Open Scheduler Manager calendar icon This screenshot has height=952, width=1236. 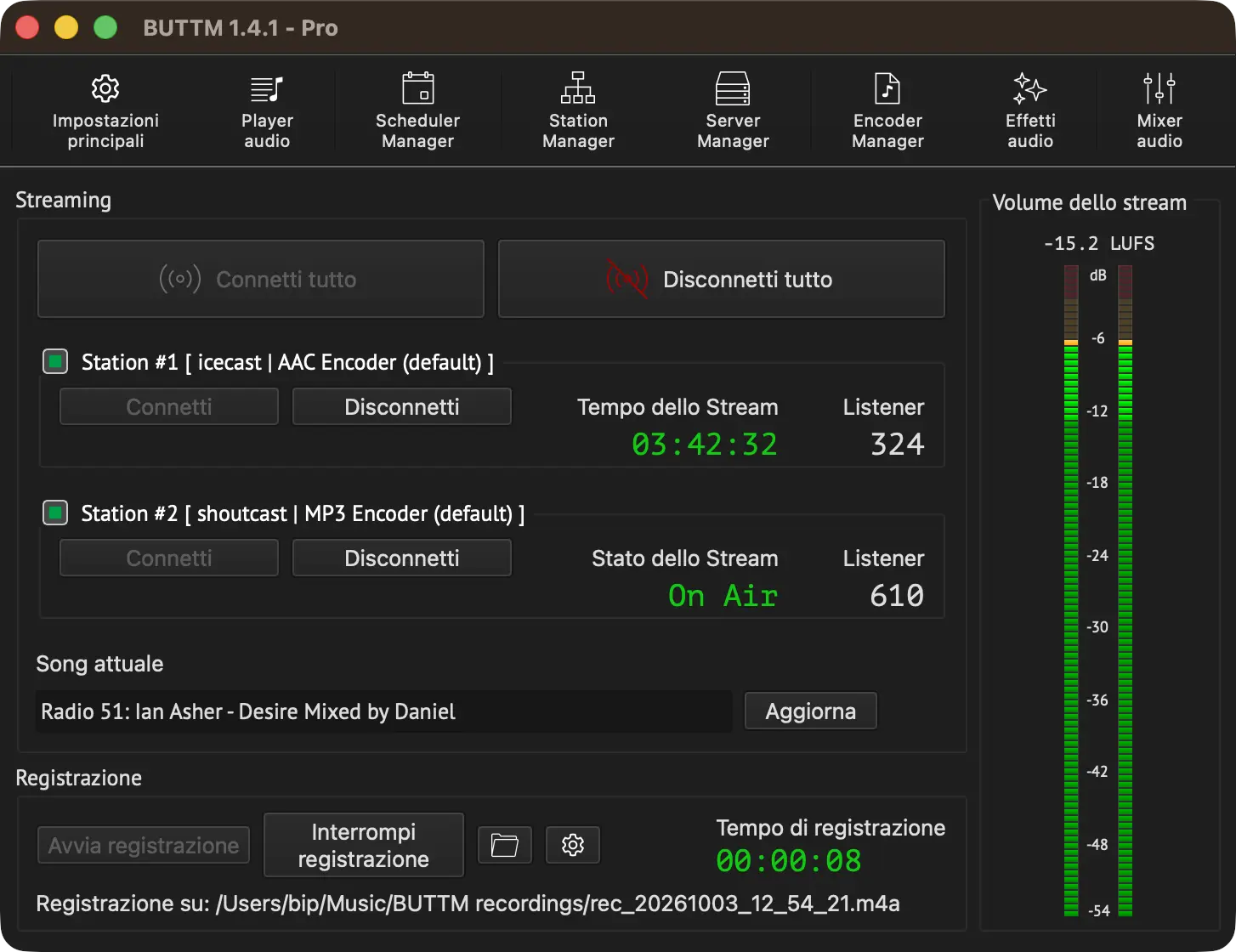(x=417, y=88)
